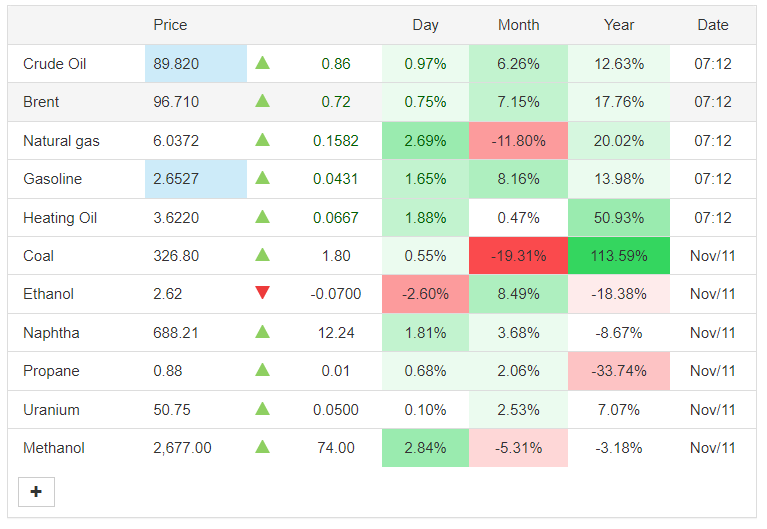The width and height of the screenshot is (767, 529).
Task: Click the Coal month change -19.31%
Action: (519, 255)
